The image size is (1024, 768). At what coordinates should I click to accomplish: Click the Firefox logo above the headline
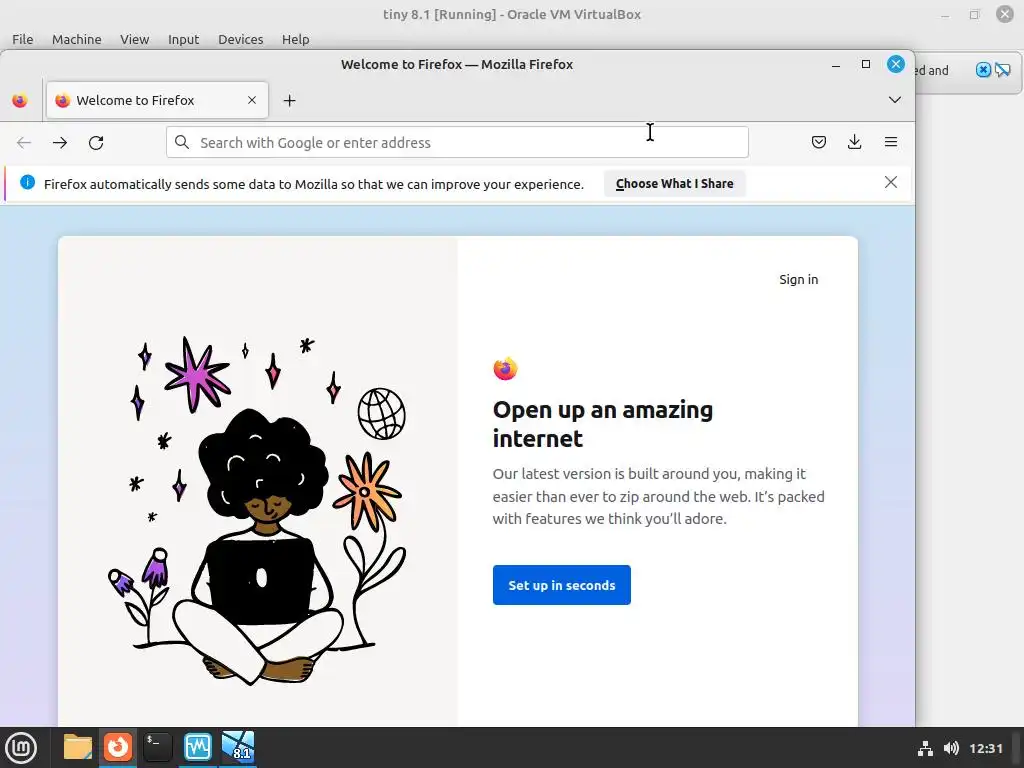505,368
